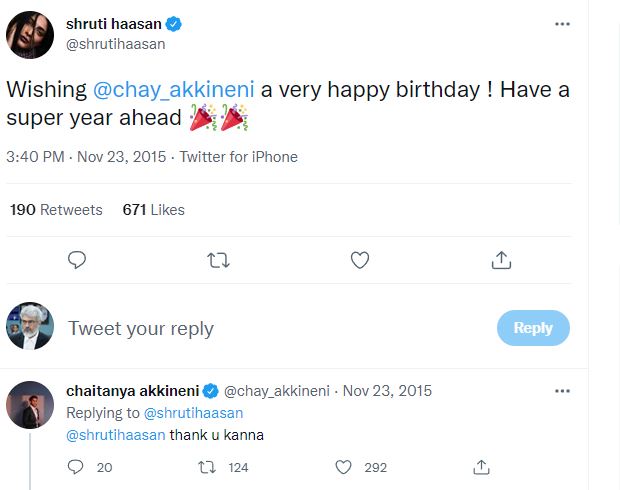Open the 3:40 PM Nov 23, 2015 timestamp
The height and width of the screenshot is (490, 620).
coord(86,157)
